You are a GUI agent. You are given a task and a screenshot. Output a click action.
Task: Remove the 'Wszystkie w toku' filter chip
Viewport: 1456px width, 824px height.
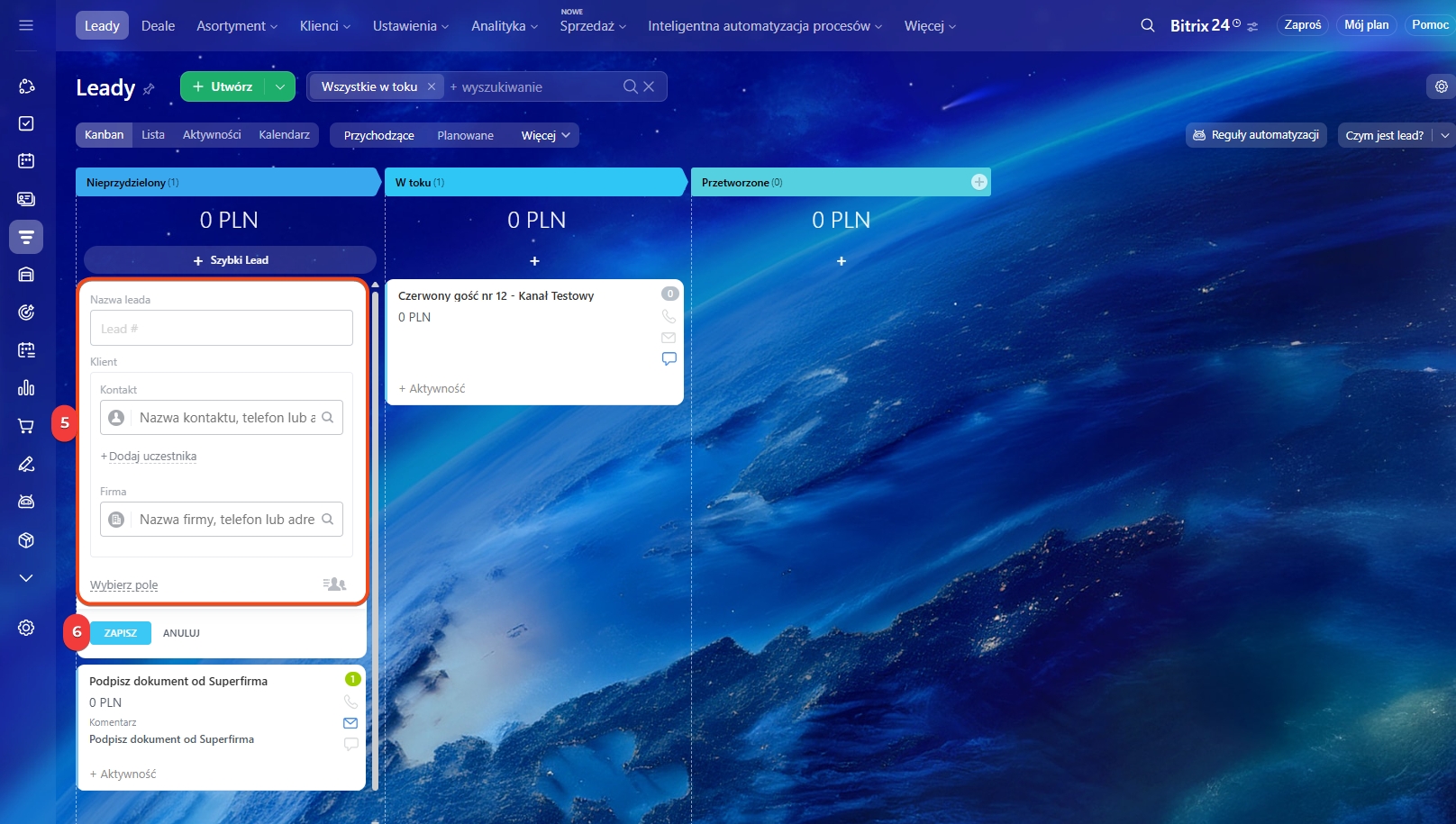coord(432,86)
